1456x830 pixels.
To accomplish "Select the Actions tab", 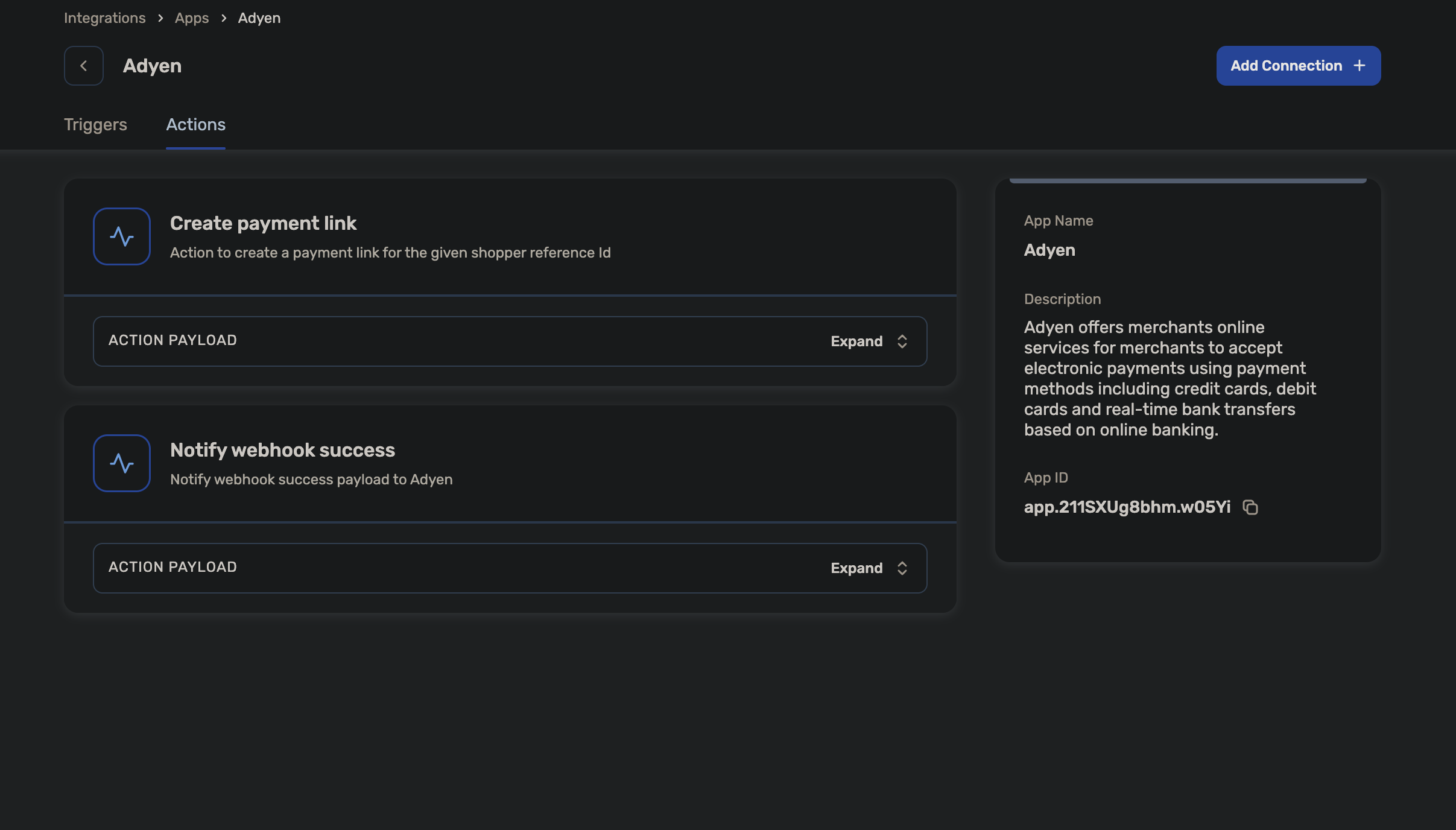I will pyautogui.click(x=195, y=125).
